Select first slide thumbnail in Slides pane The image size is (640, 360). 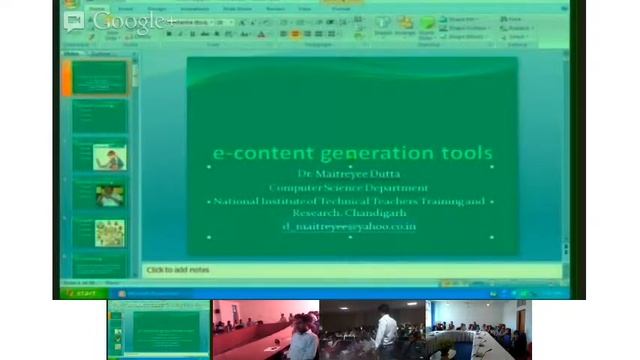[99, 78]
